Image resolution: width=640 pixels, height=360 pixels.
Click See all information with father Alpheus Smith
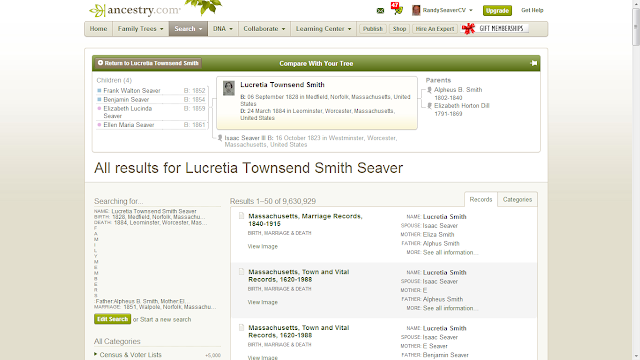[450, 308]
